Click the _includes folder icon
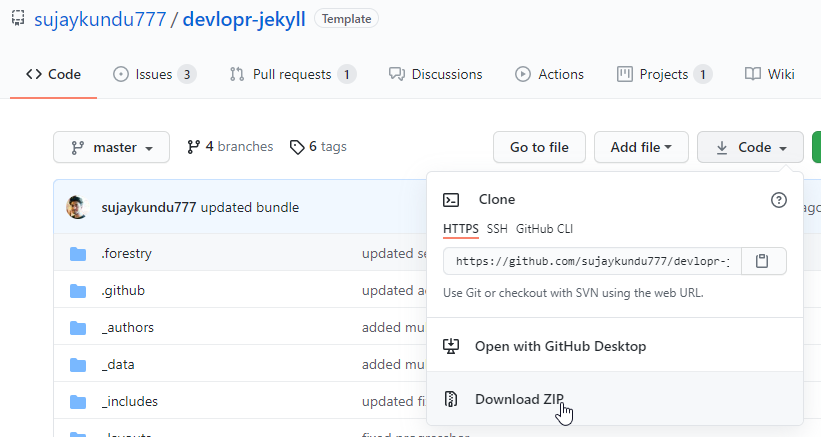 [78, 402]
